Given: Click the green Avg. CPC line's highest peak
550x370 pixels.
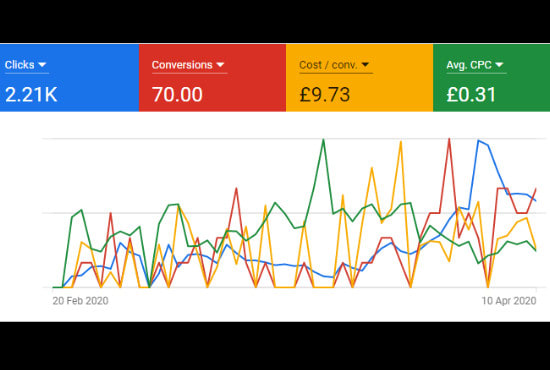Looking at the screenshot, I should coord(323,140).
